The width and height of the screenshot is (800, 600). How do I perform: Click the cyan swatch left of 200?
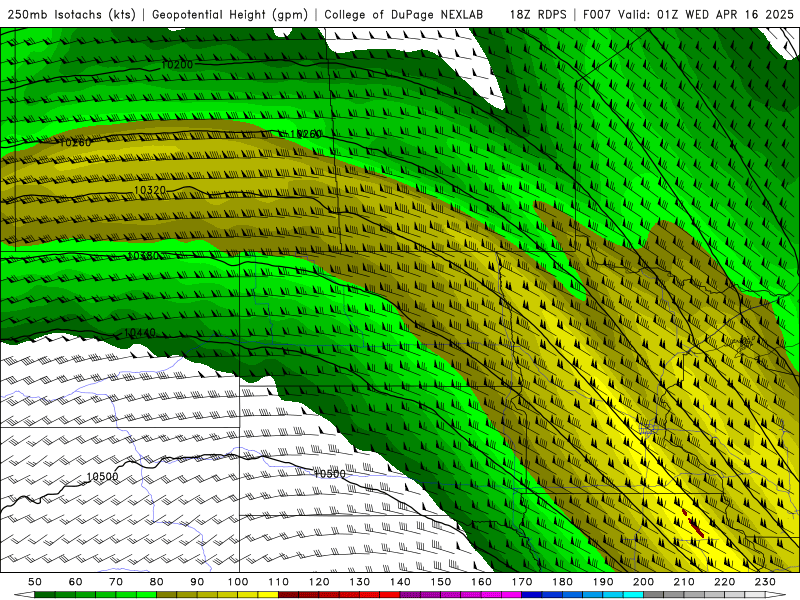(x=633, y=595)
